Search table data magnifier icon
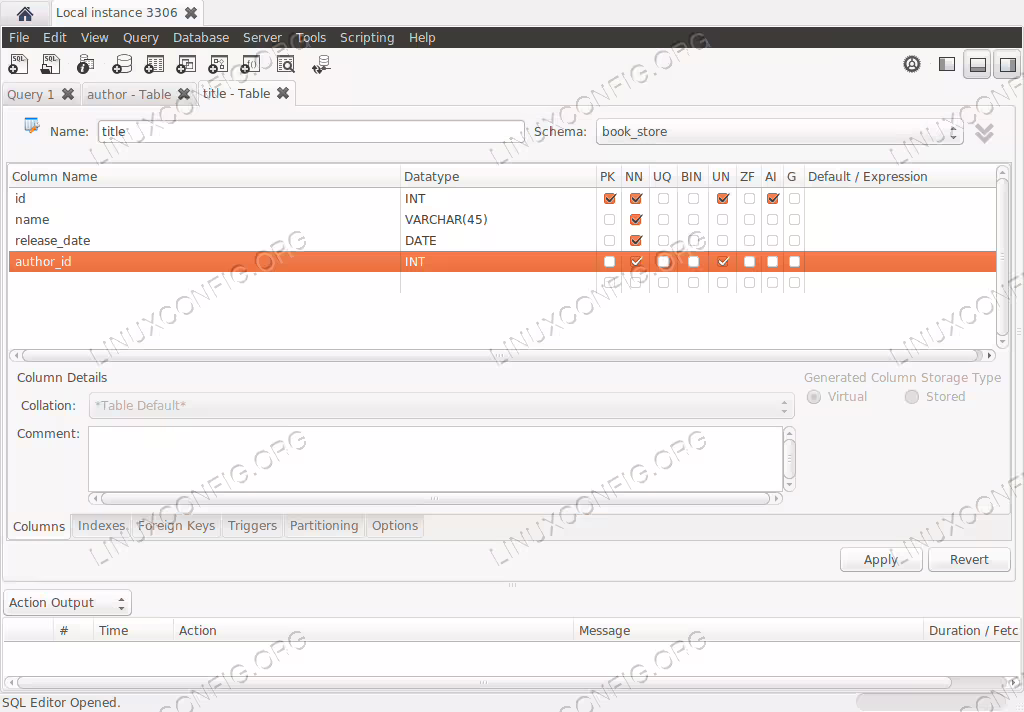Viewport: 1024px width, 712px height. coord(285,65)
